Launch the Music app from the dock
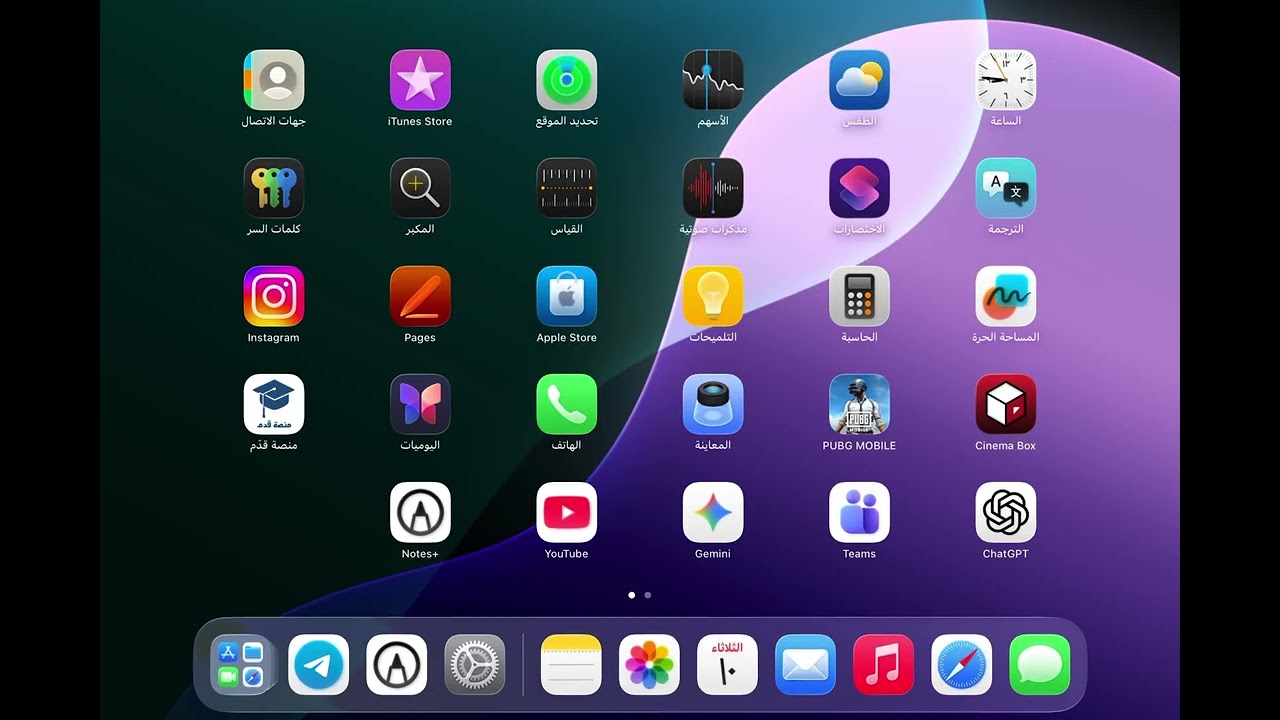The height and width of the screenshot is (720, 1280). (x=883, y=665)
